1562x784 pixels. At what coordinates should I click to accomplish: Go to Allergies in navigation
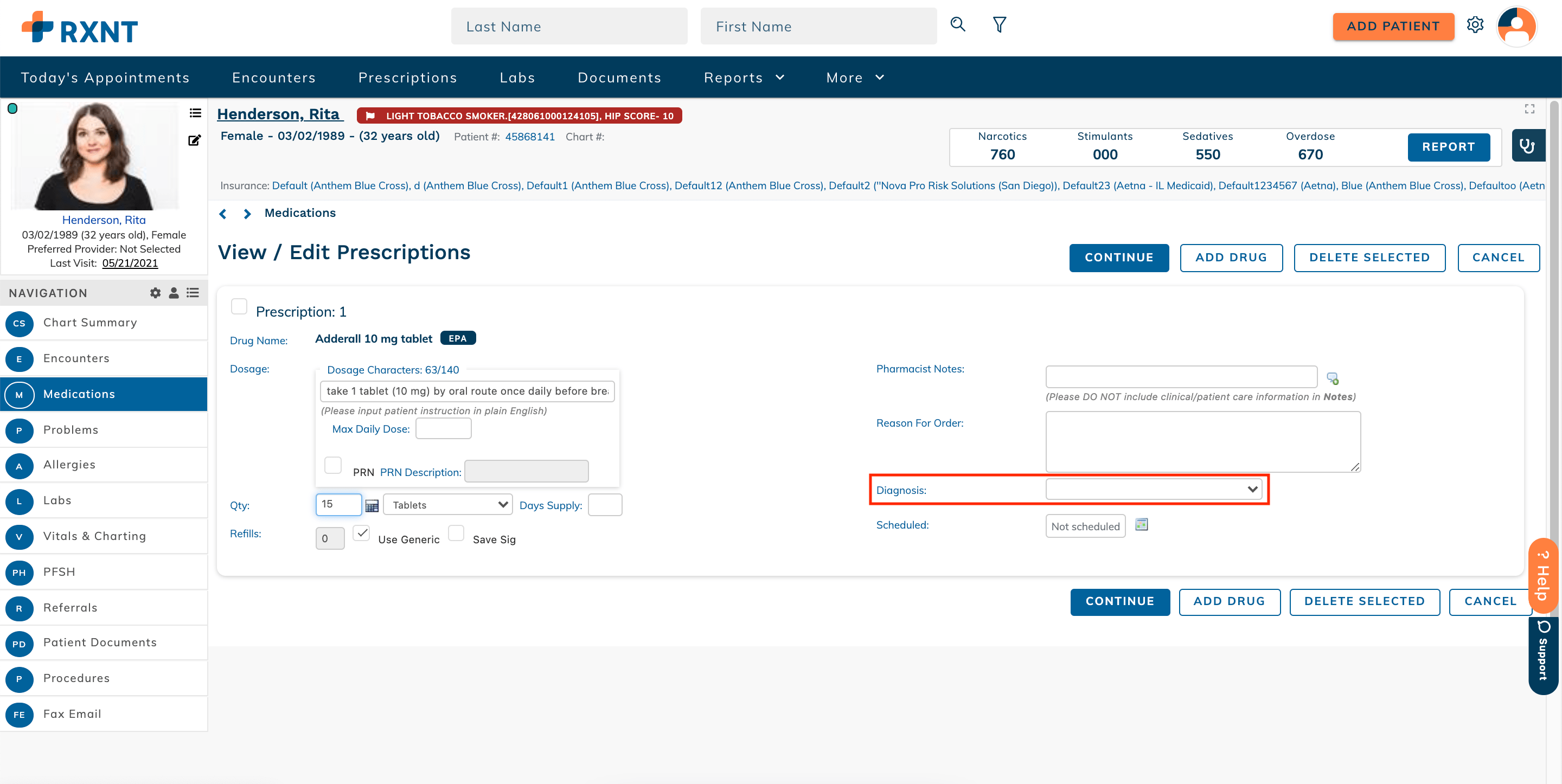click(69, 465)
